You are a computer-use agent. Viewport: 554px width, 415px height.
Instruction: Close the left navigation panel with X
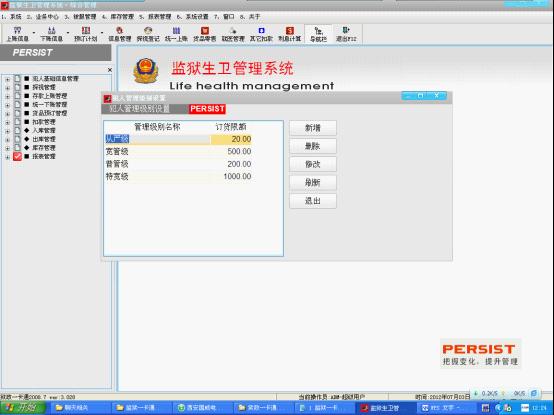pyautogui.click(x=110, y=70)
